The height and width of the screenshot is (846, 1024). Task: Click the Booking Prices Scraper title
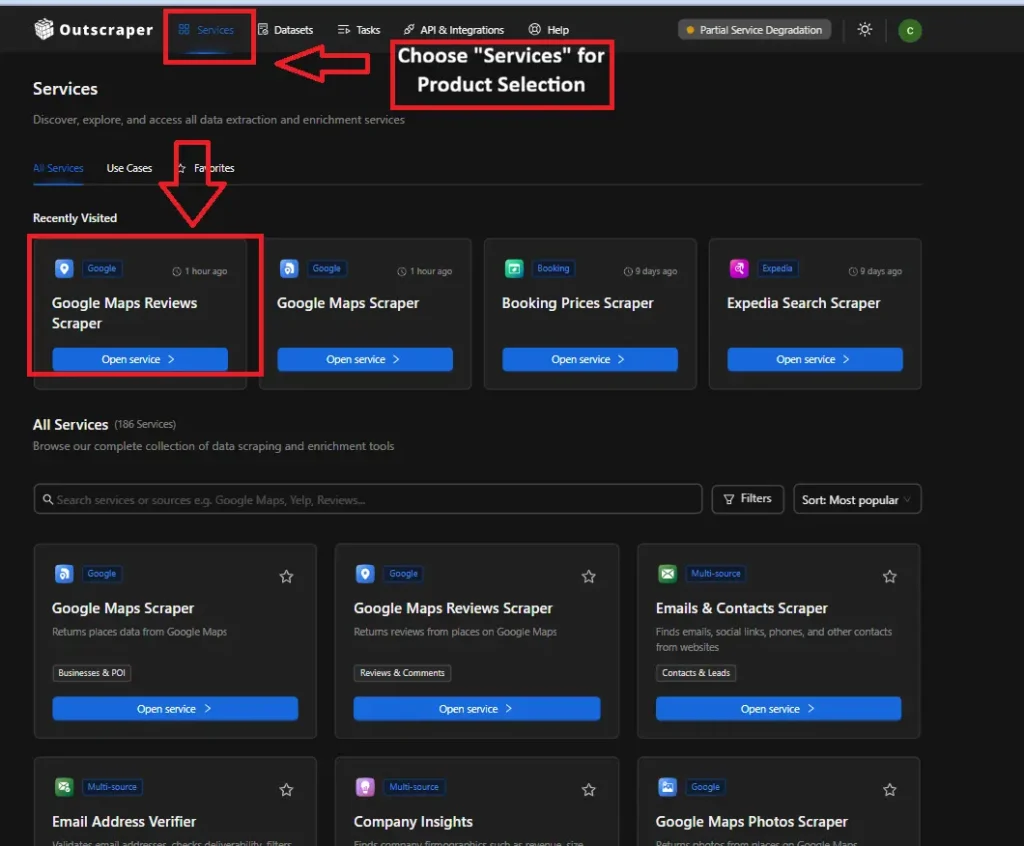tap(577, 303)
